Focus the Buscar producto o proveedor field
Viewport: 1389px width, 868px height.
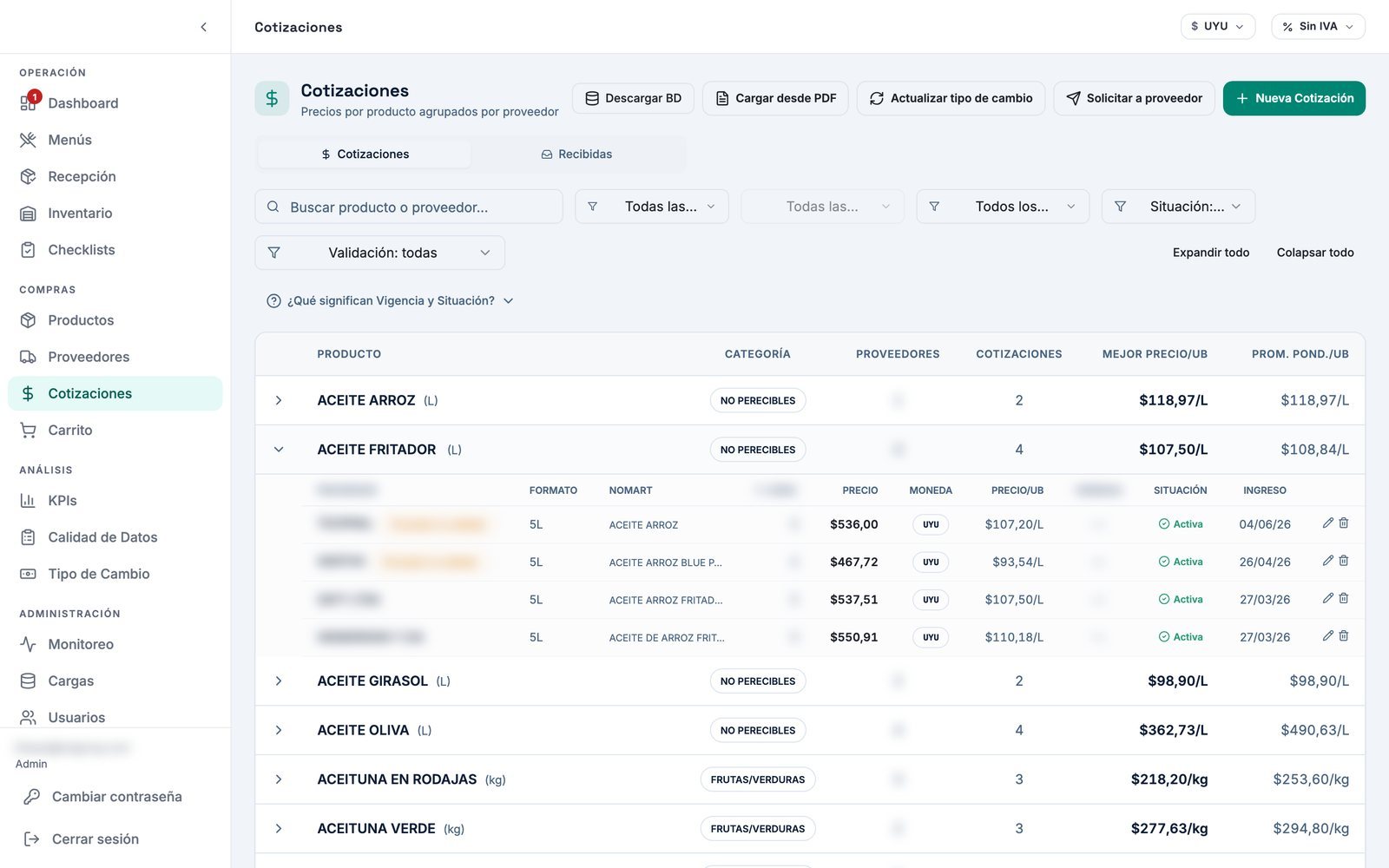[409, 207]
